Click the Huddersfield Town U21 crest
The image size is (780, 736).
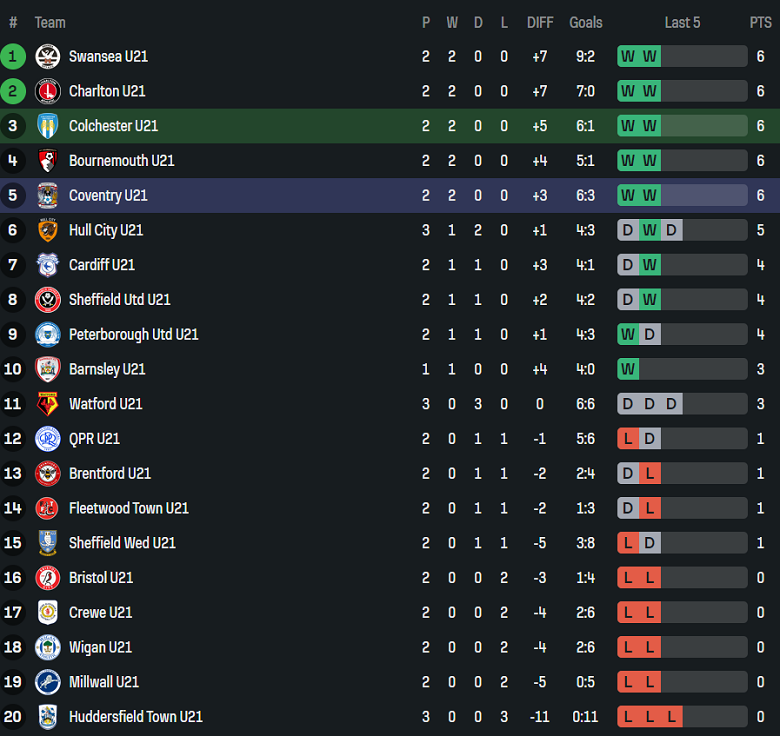click(47, 717)
